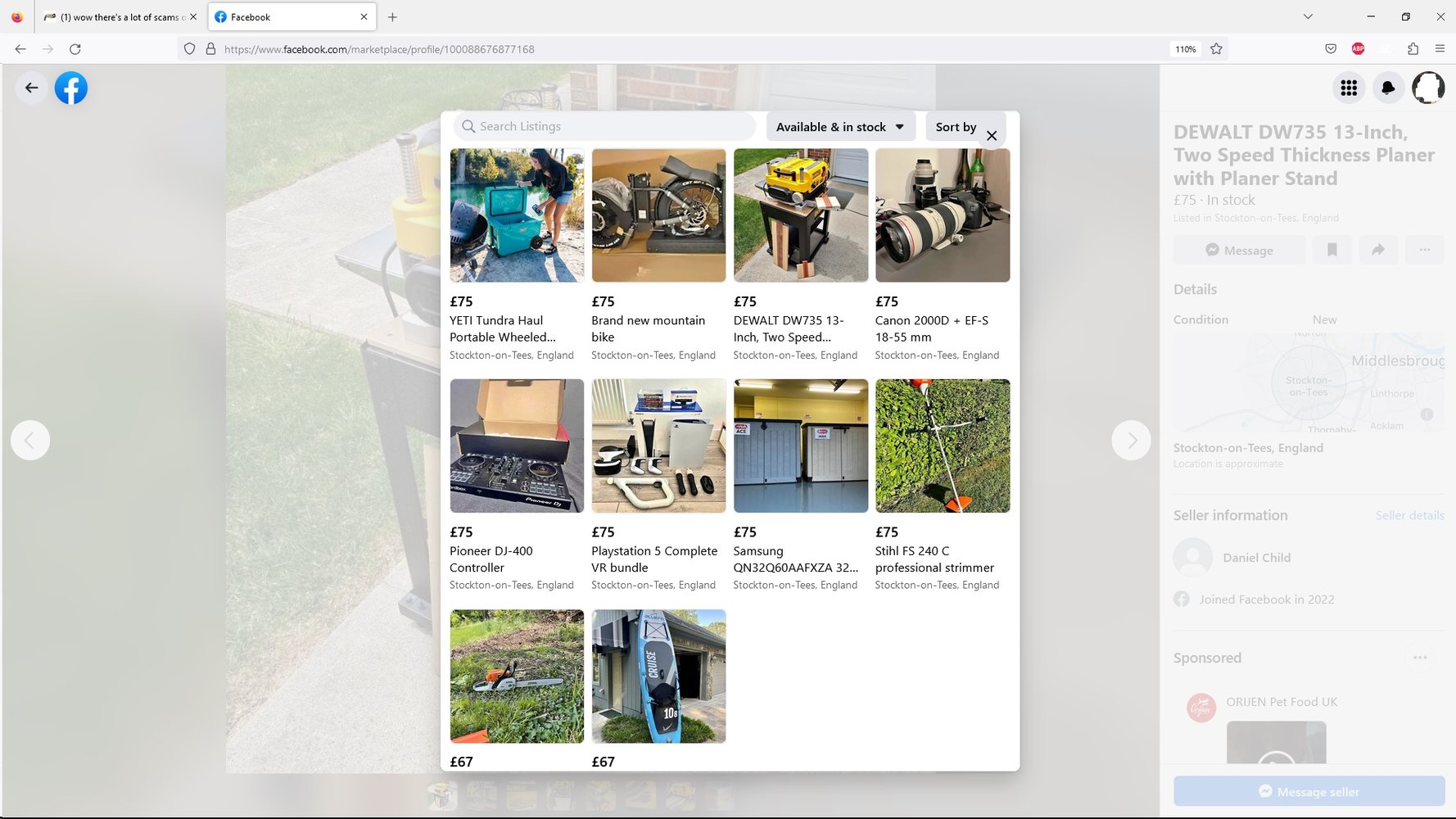Close the seller listings popup
The height and width of the screenshot is (819, 1456).
point(992,136)
